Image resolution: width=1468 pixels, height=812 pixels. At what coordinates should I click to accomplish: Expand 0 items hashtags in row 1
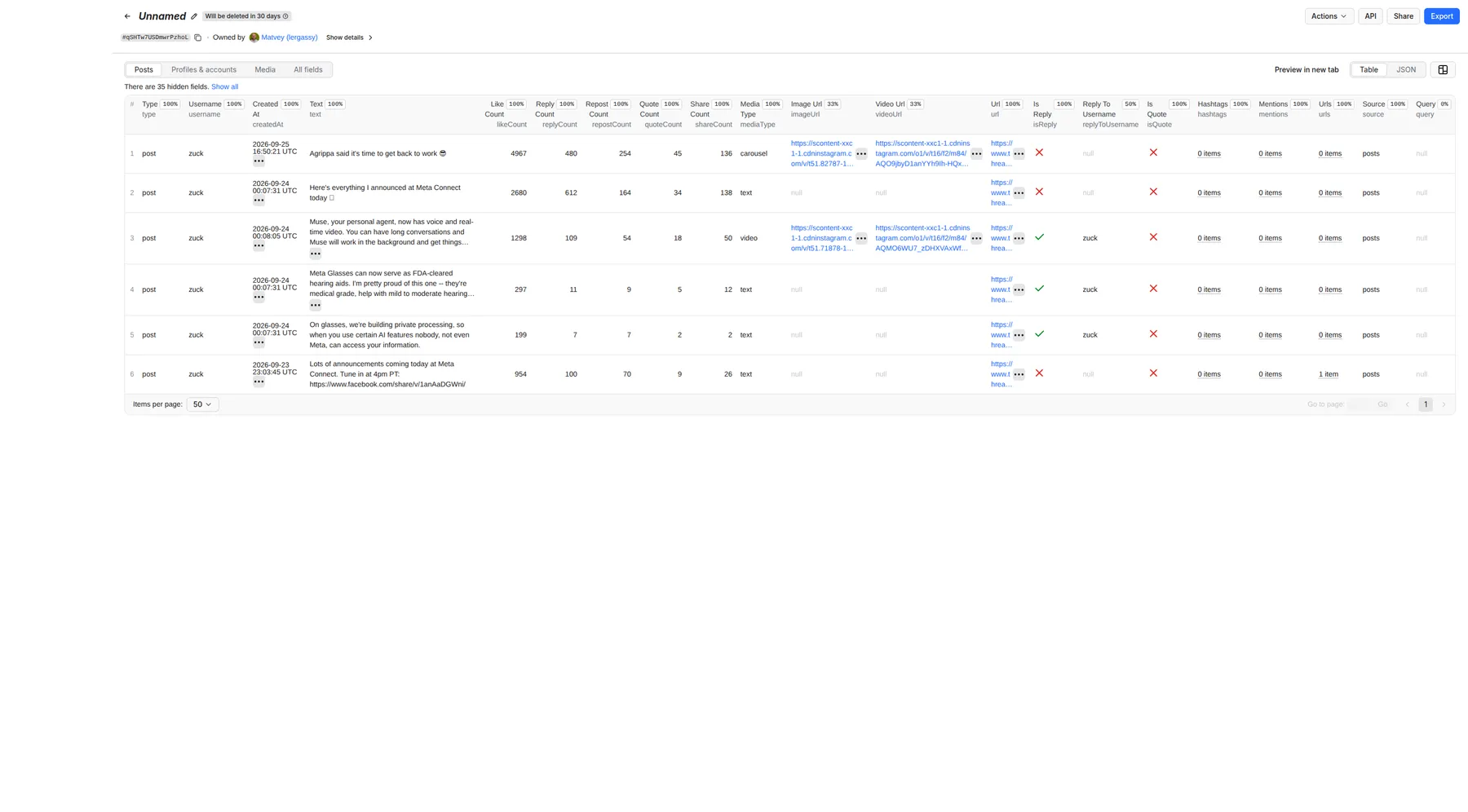(1209, 153)
